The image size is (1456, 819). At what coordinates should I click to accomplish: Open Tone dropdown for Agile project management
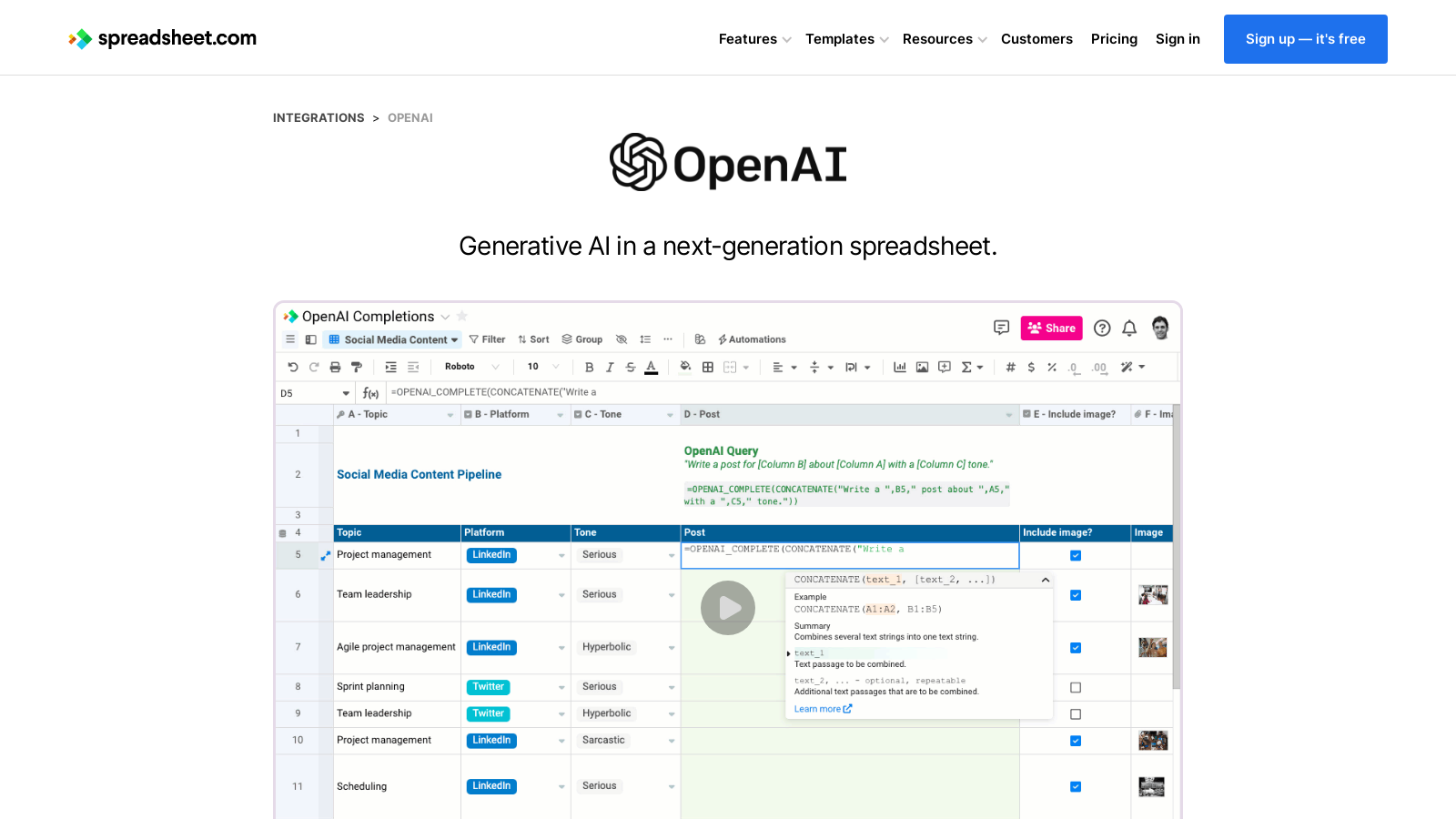[672, 648]
